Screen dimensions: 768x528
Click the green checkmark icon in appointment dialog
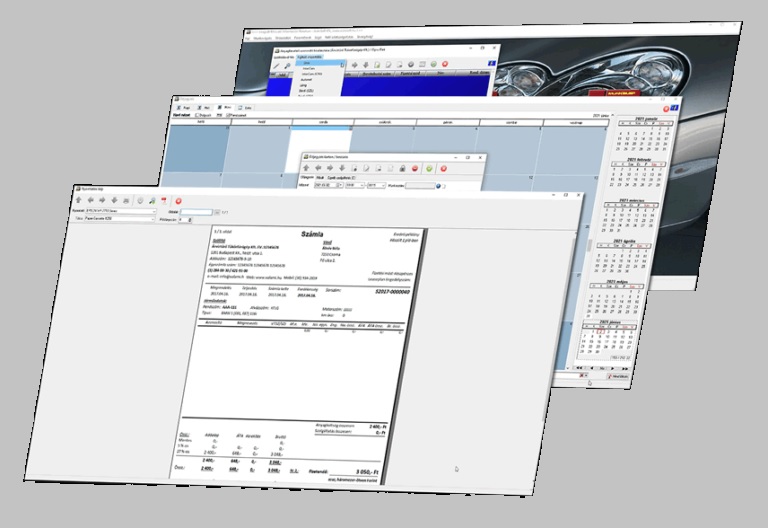(x=429, y=168)
